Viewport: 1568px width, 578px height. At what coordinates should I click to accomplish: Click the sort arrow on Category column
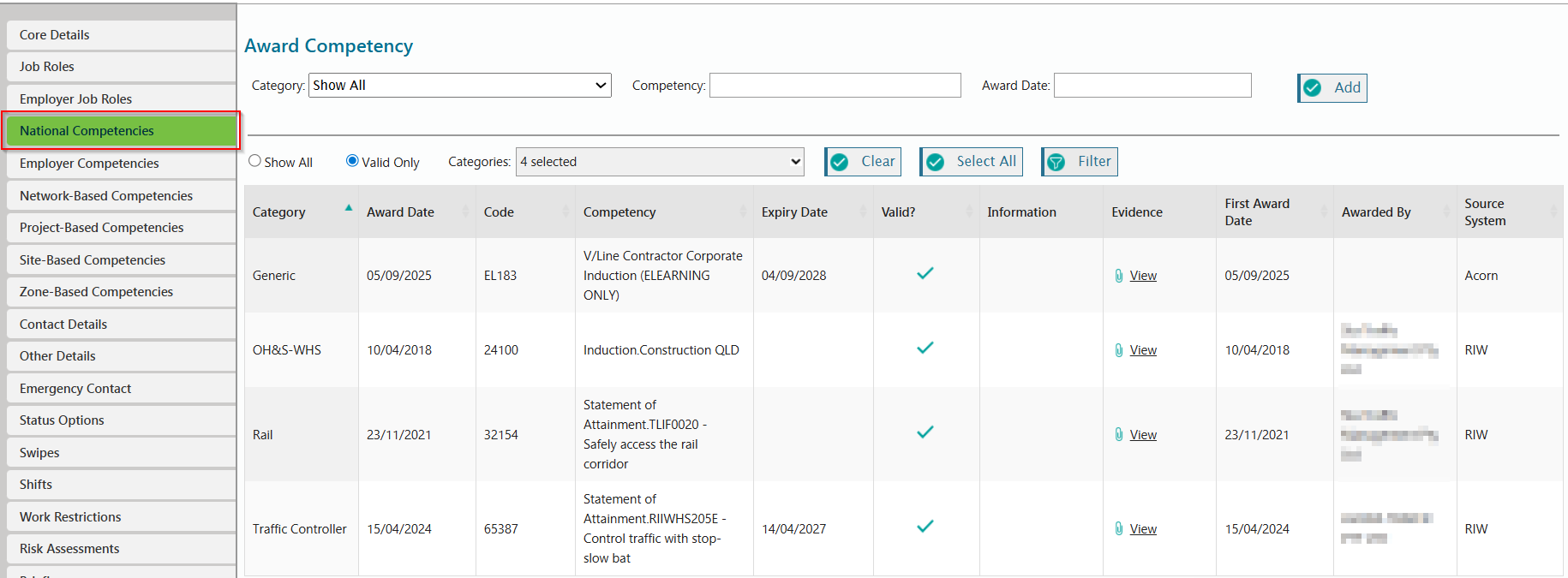pyautogui.click(x=349, y=208)
